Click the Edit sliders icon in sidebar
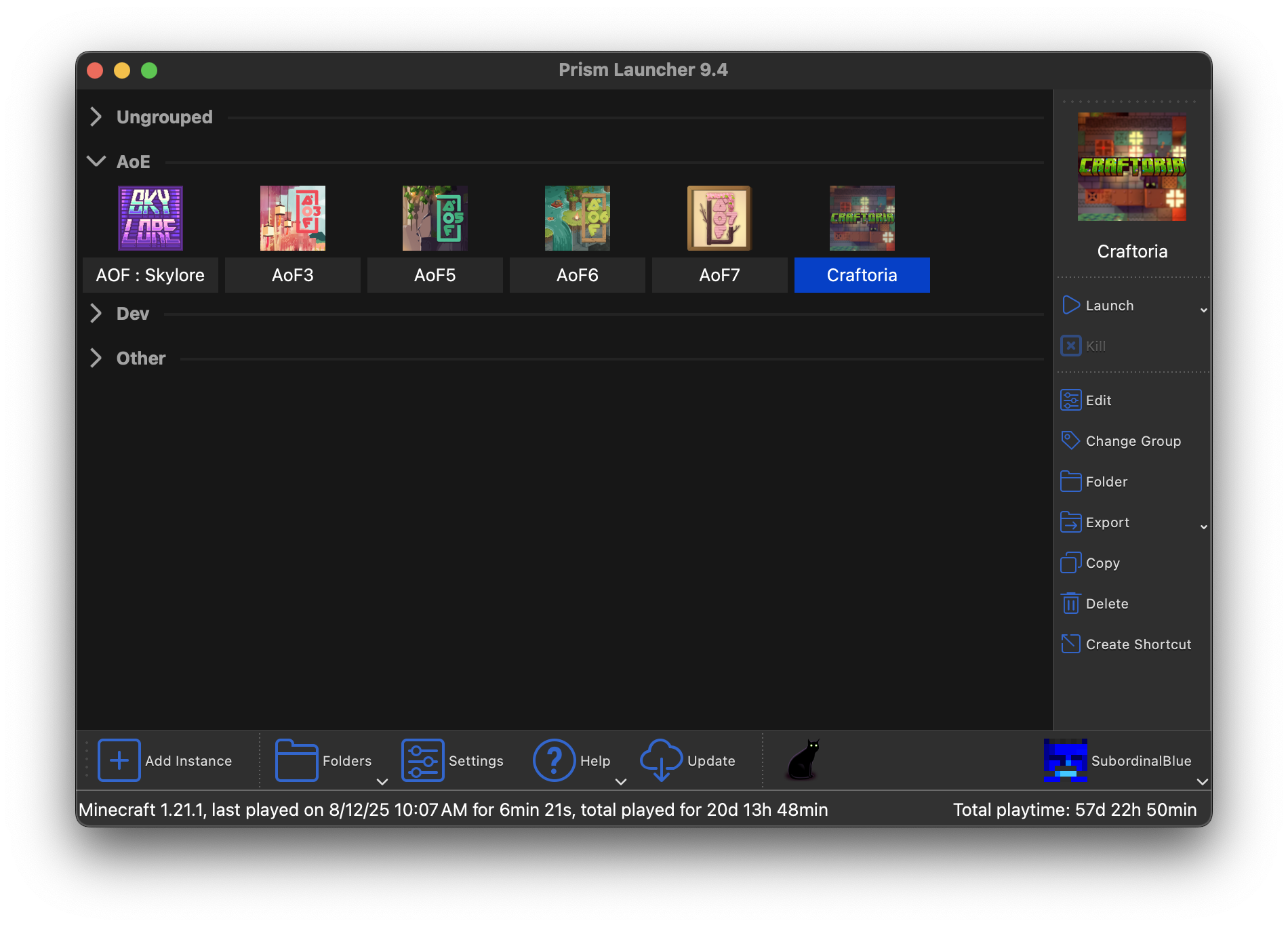This screenshot has height=927, width=1288. [1071, 400]
